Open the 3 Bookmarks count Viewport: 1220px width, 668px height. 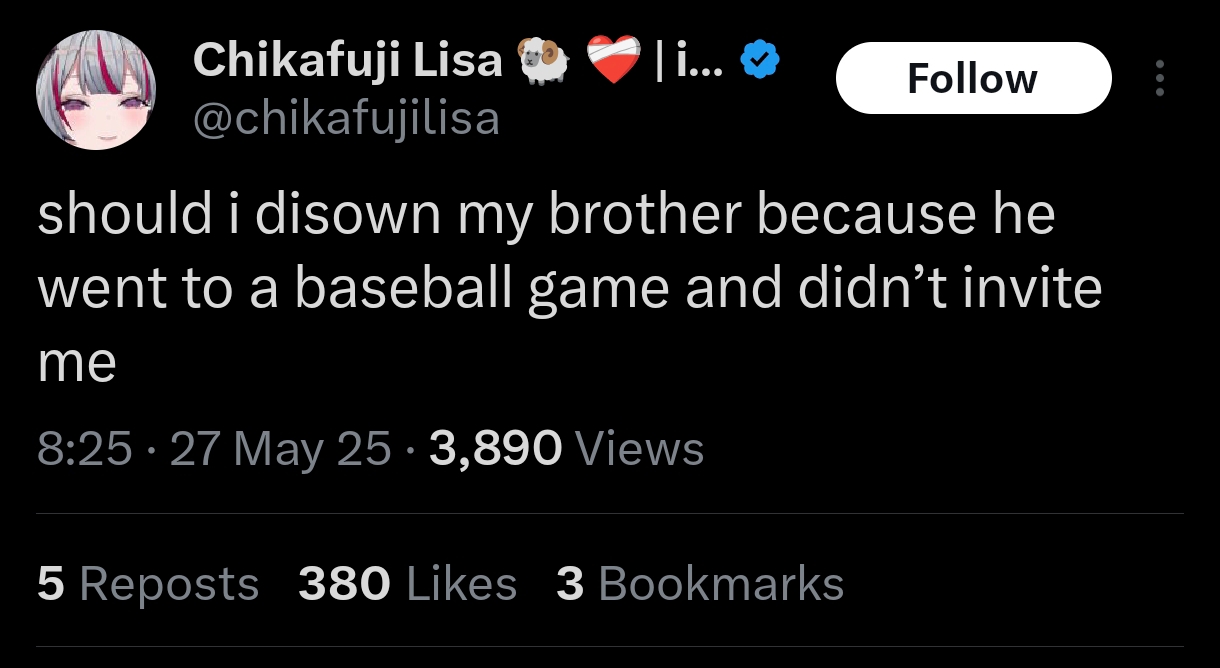(699, 584)
